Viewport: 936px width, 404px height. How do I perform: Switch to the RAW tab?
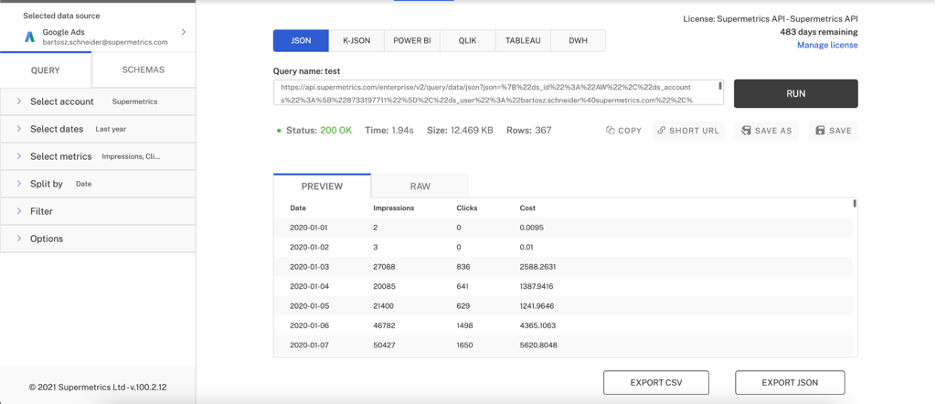click(x=420, y=186)
